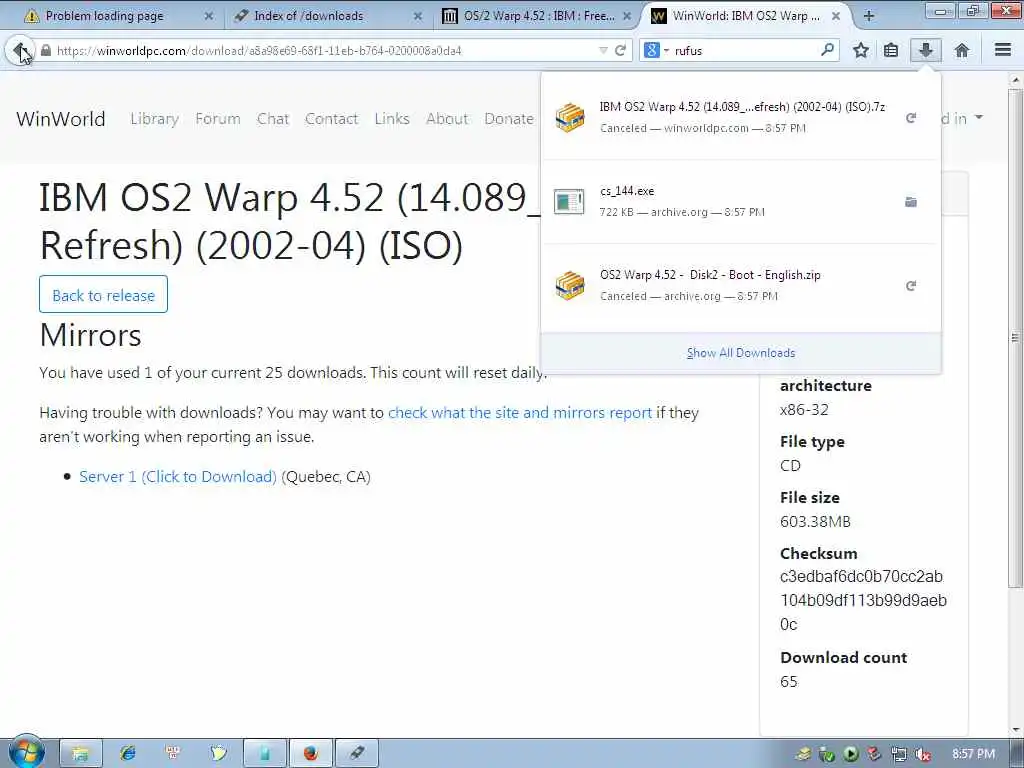Click the cs_144.exe download entry
The width and height of the screenshot is (1024, 768).
[x=741, y=201]
